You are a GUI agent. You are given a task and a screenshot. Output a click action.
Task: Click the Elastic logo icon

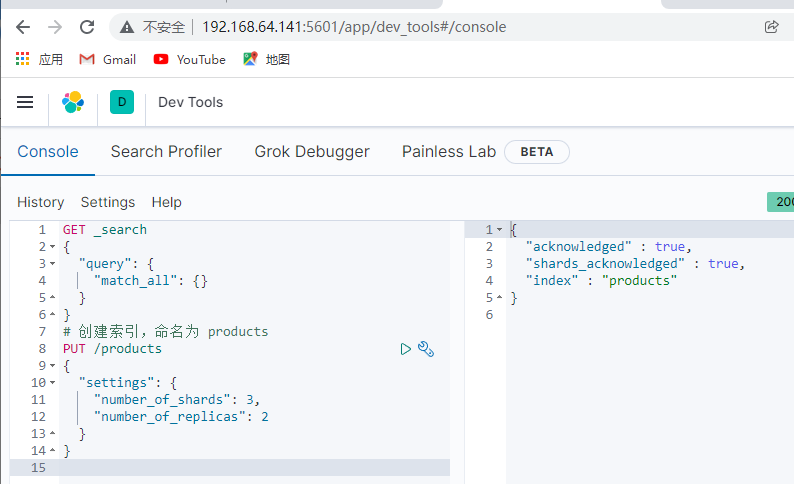tap(73, 102)
